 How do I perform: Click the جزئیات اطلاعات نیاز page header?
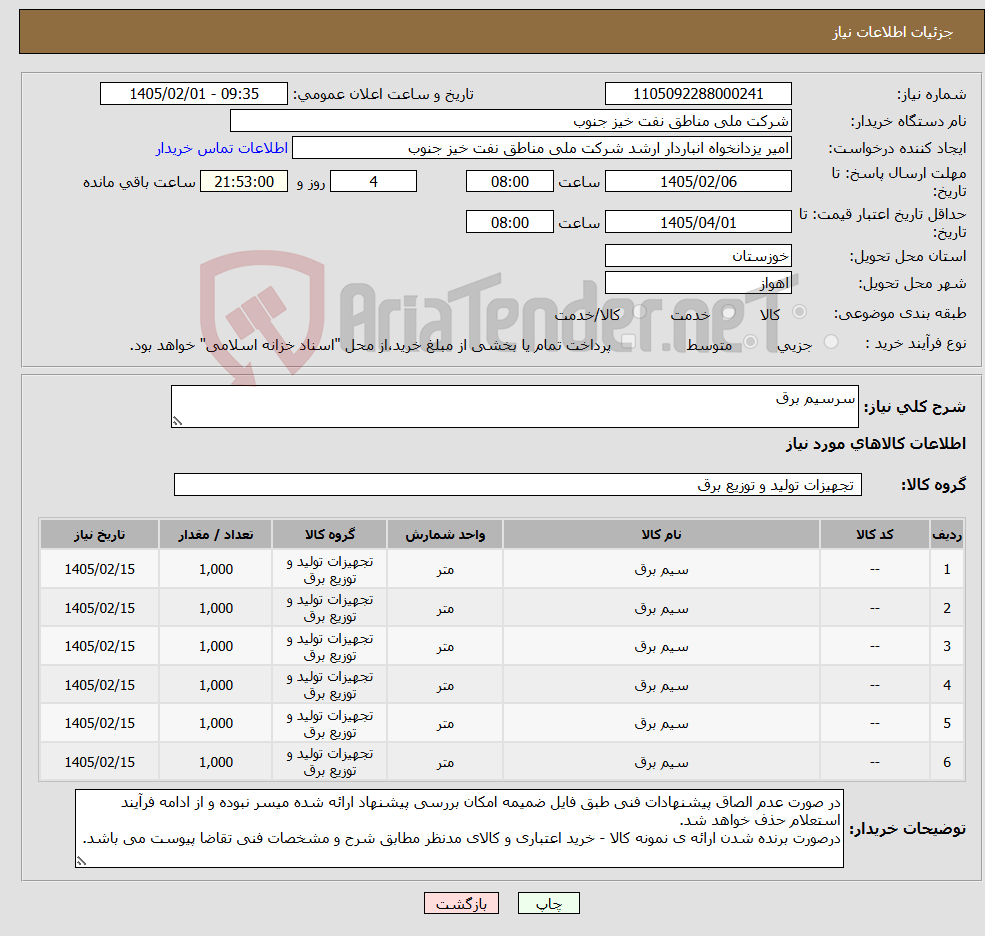point(892,32)
